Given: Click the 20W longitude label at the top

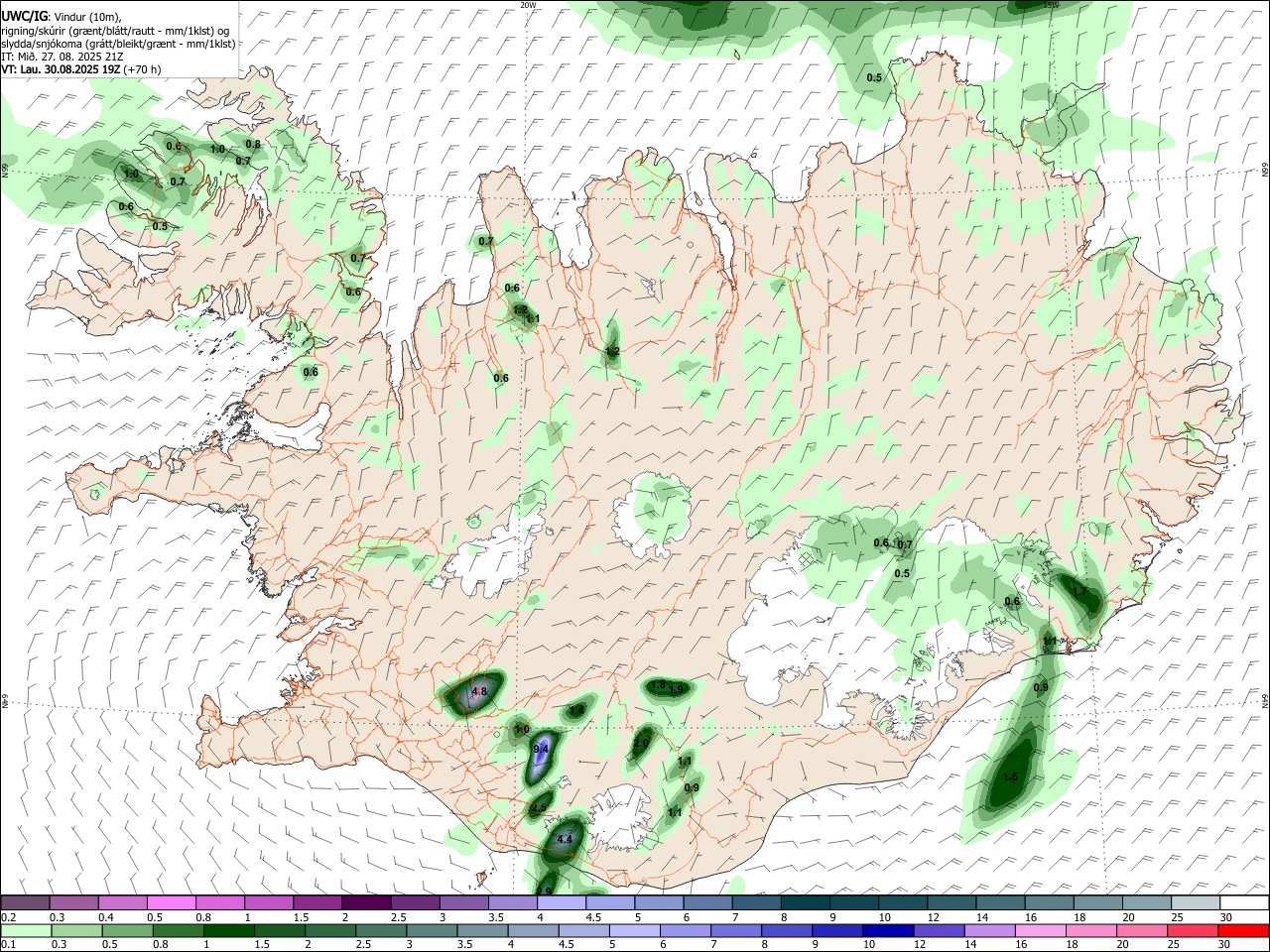Looking at the screenshot, I should [x=528, y=5].
